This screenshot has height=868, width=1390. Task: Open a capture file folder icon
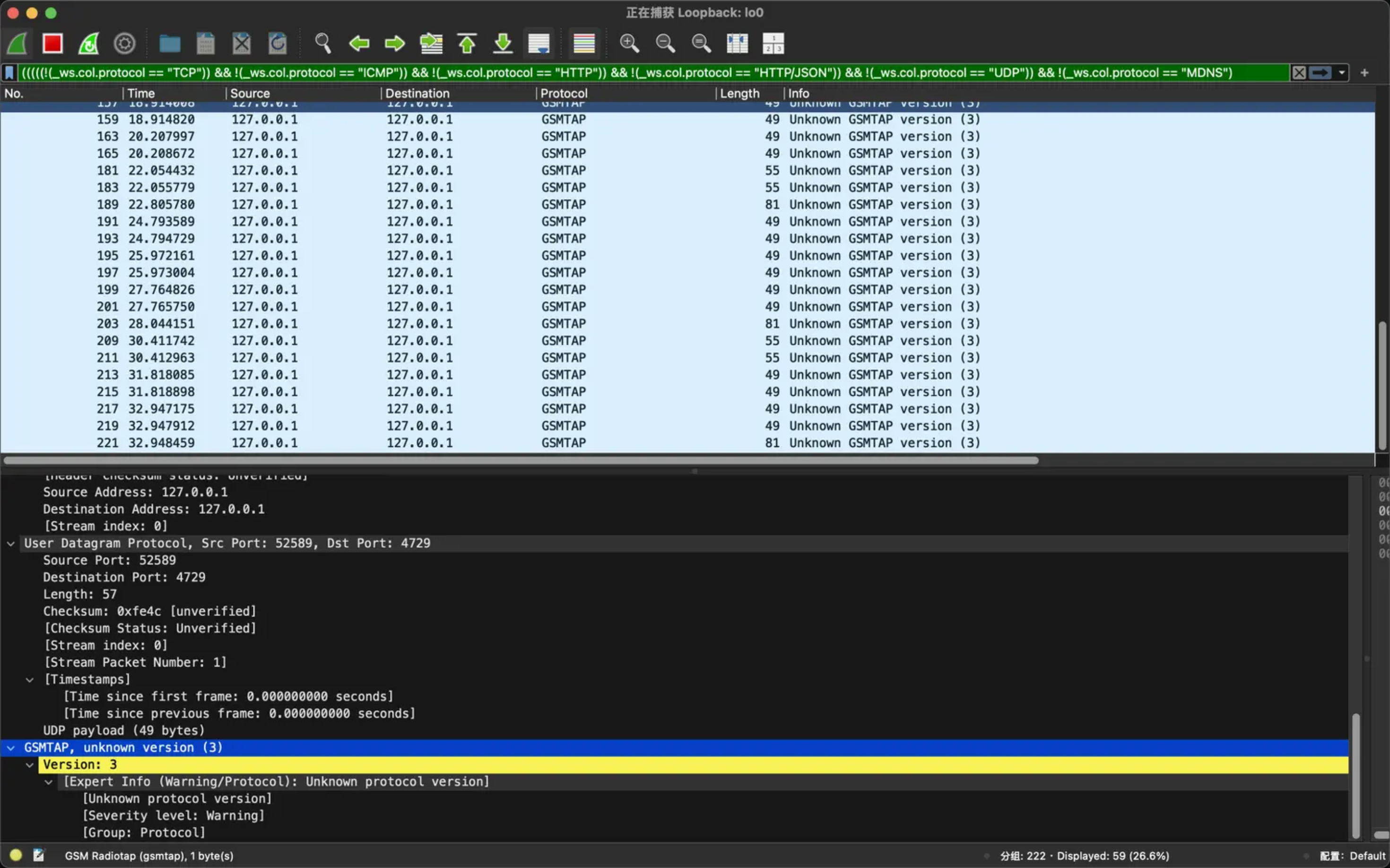169,43
